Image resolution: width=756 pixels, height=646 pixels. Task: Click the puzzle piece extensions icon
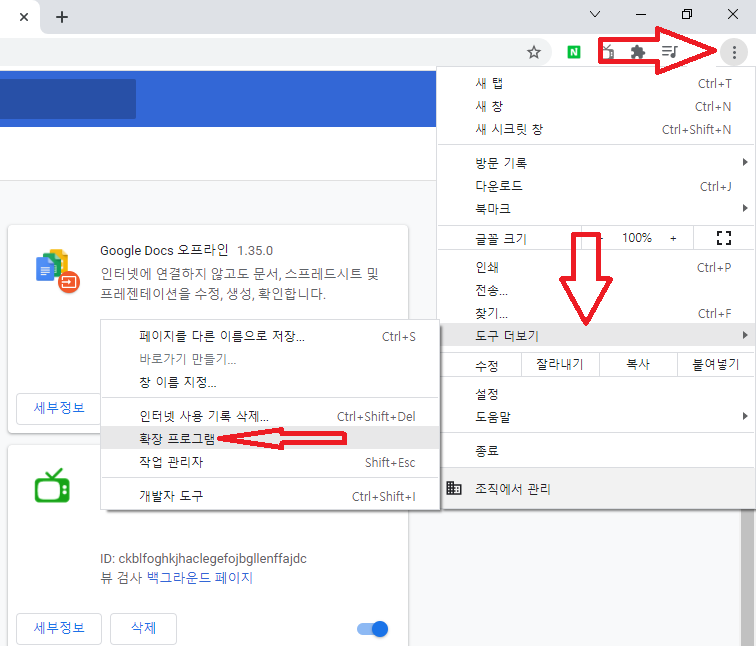point(637,52)
